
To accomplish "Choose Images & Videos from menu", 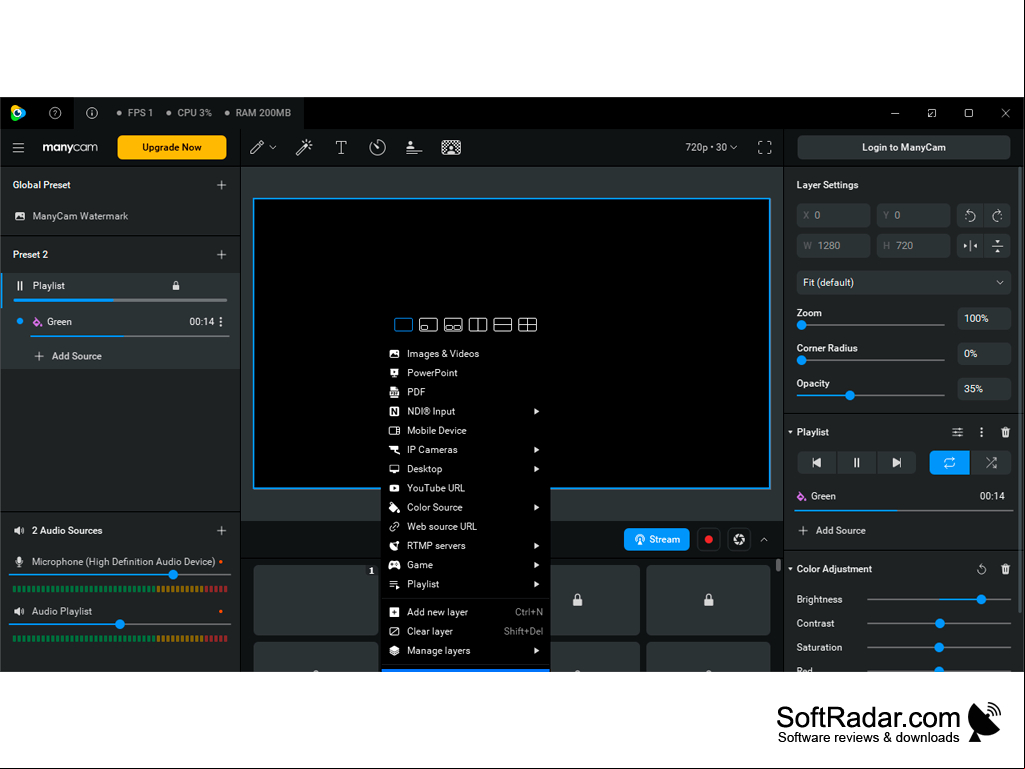I will 465,354.
